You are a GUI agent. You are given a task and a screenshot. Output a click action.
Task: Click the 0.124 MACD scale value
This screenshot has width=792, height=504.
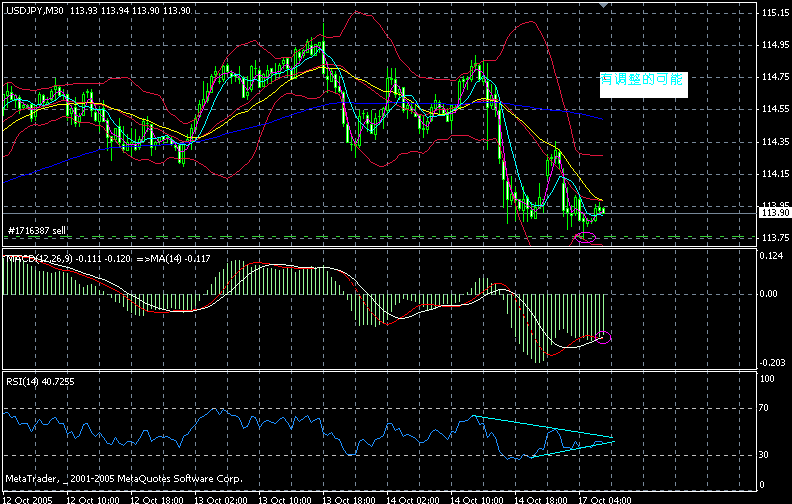[x=771, y=256]
